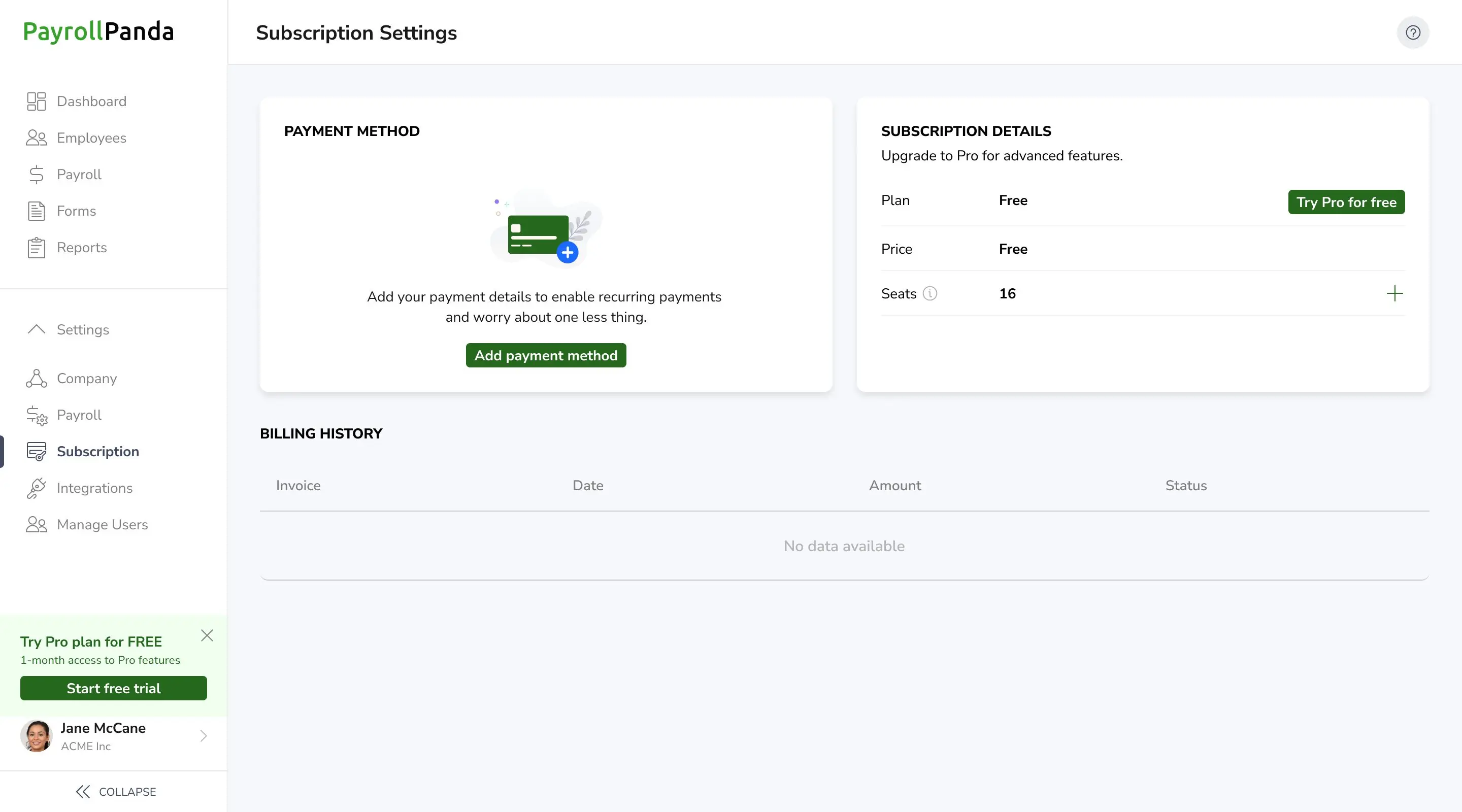
Task: Expand Jane McCane account chevron
Action: 203,736
